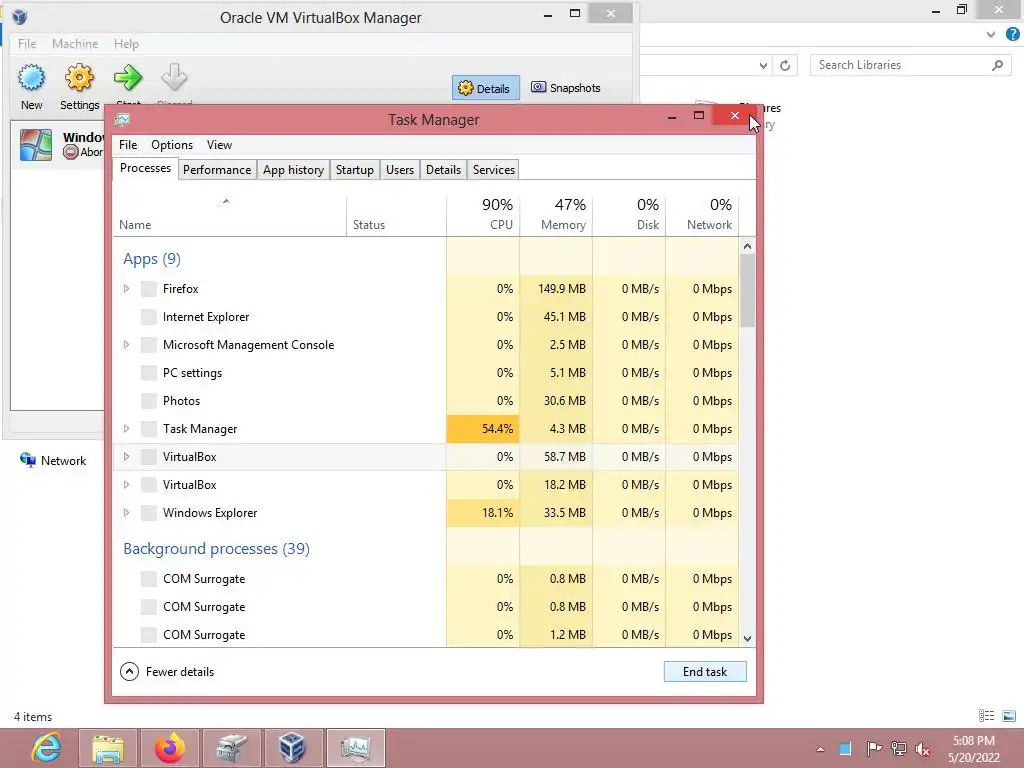Expand the Microsoft Management Console process
The image size is (1024, 768).
click(x=127, y=345)
